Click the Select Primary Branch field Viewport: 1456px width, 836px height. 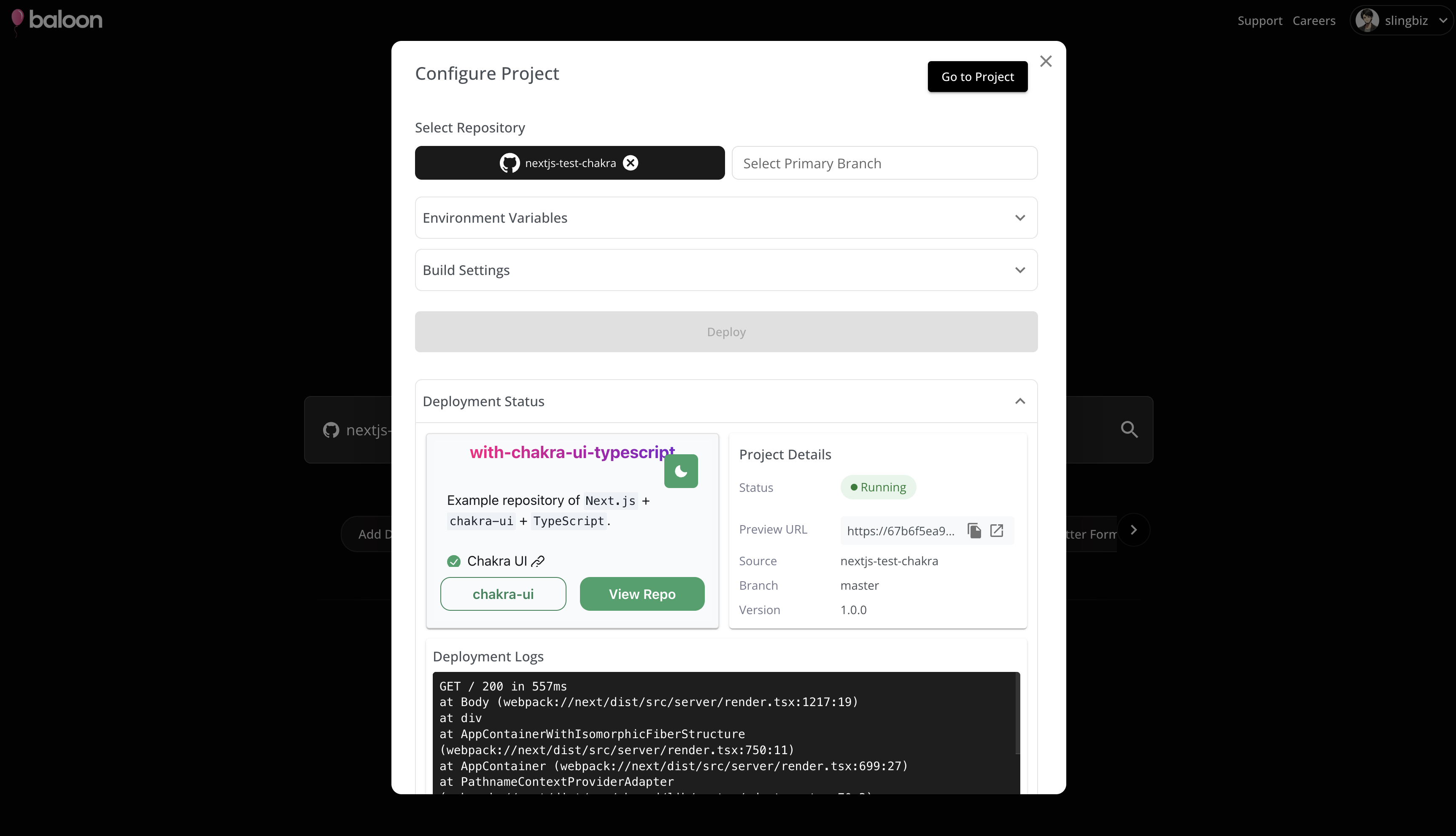884,164
